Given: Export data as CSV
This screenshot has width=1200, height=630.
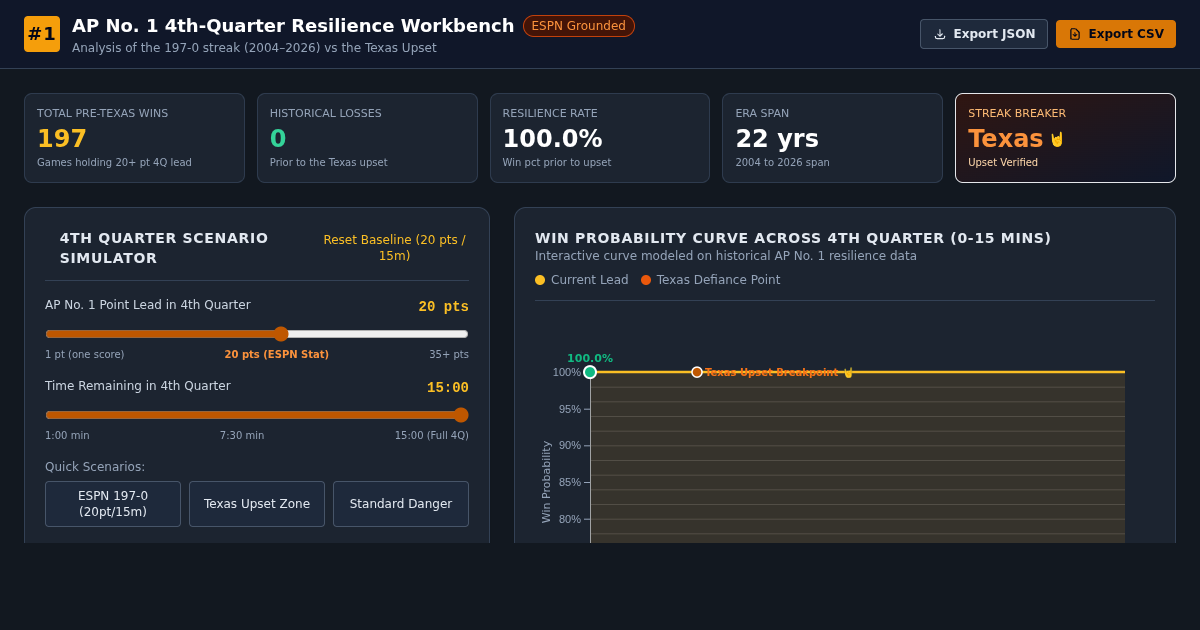Looking at the screenshot, I should [x=1116, y=34].
